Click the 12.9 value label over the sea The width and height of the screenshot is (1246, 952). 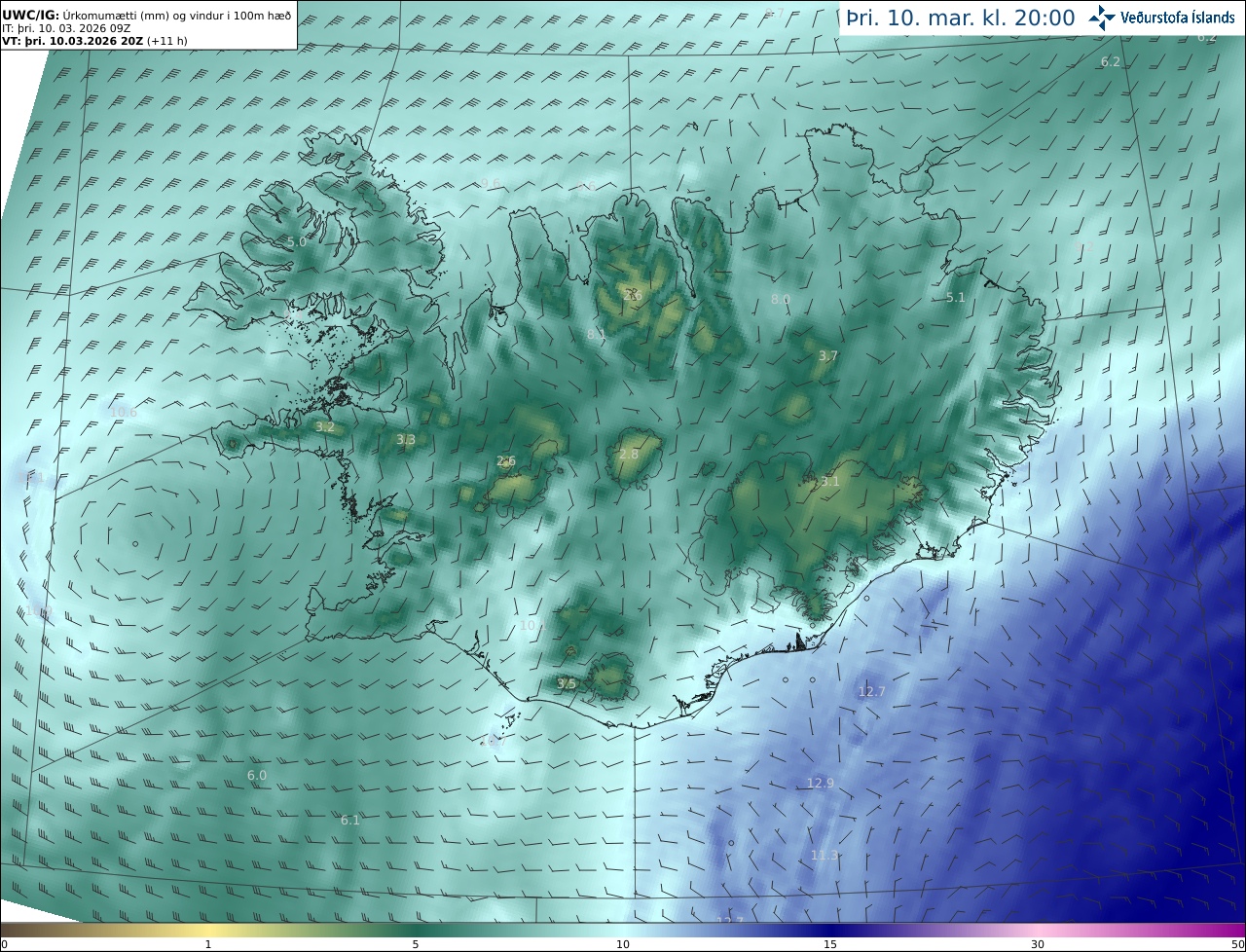pyautogui.click(x=821, y=783)
